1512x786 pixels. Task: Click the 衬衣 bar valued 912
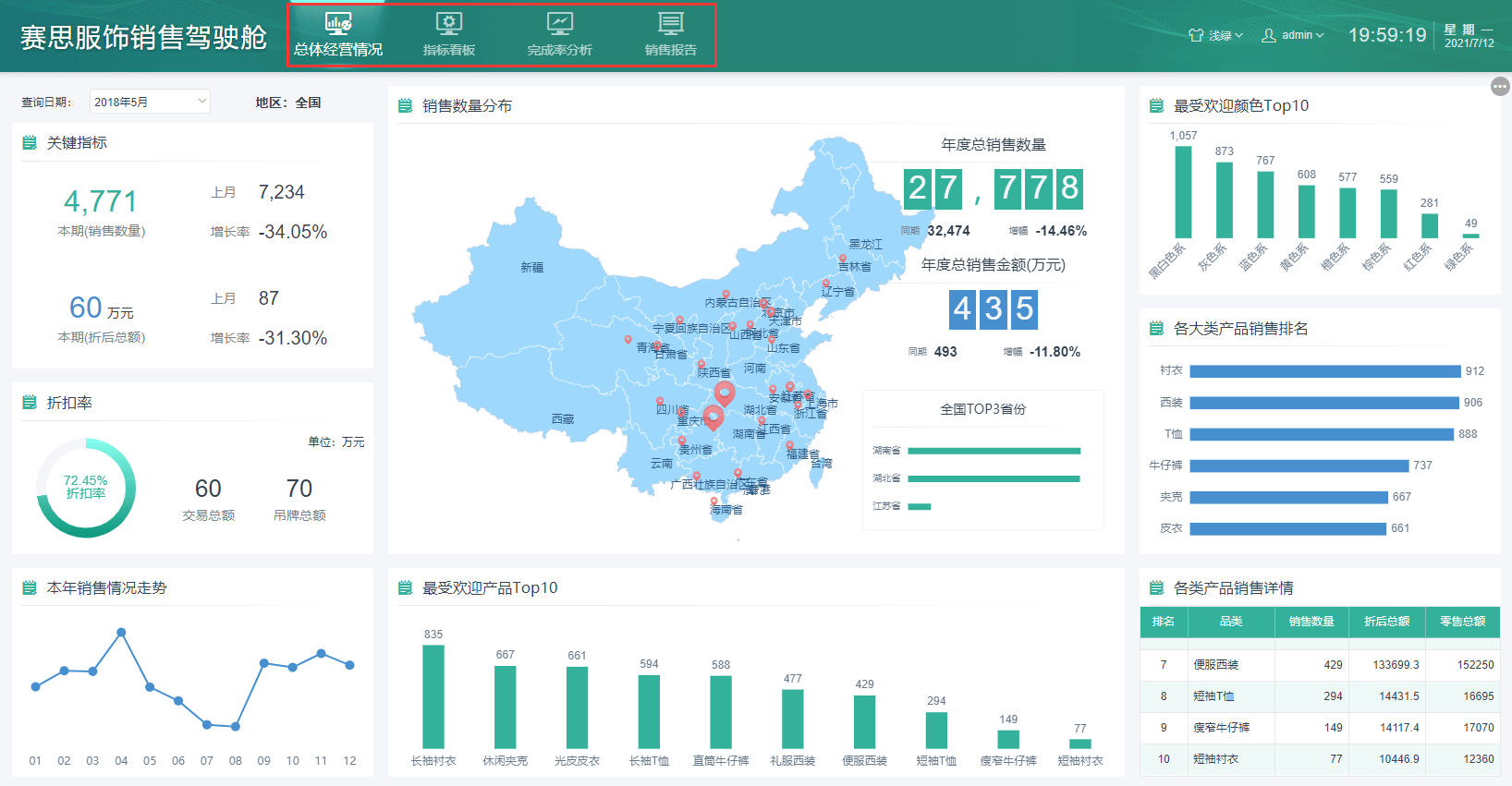click(x=1324, y=371)
